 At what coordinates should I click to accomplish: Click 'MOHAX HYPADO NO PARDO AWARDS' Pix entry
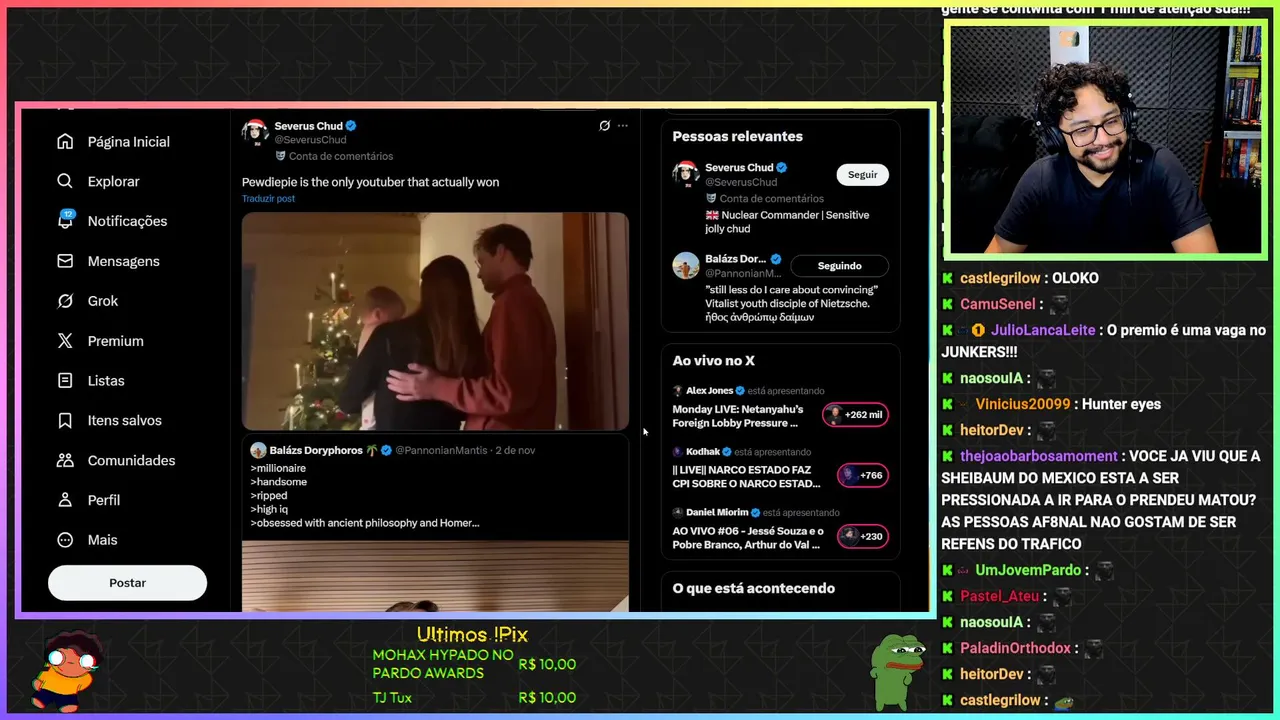[443, 664]
